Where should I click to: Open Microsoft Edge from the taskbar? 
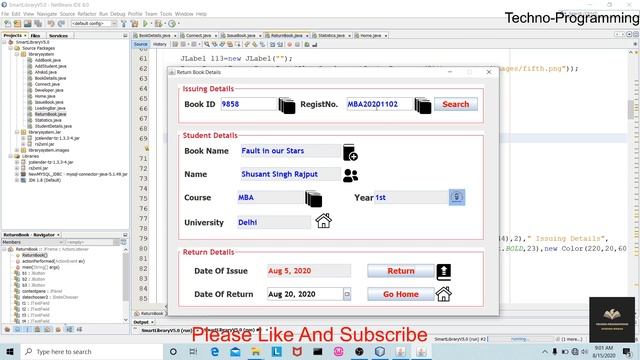click(215, 351)
